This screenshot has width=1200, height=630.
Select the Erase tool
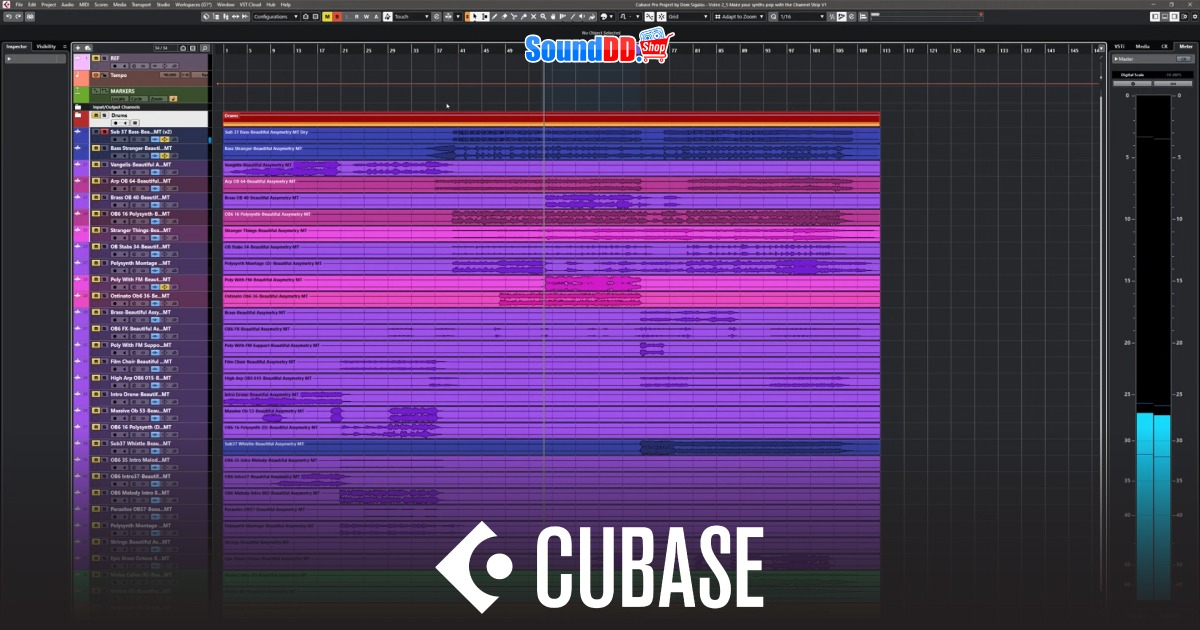pos(504,17)
